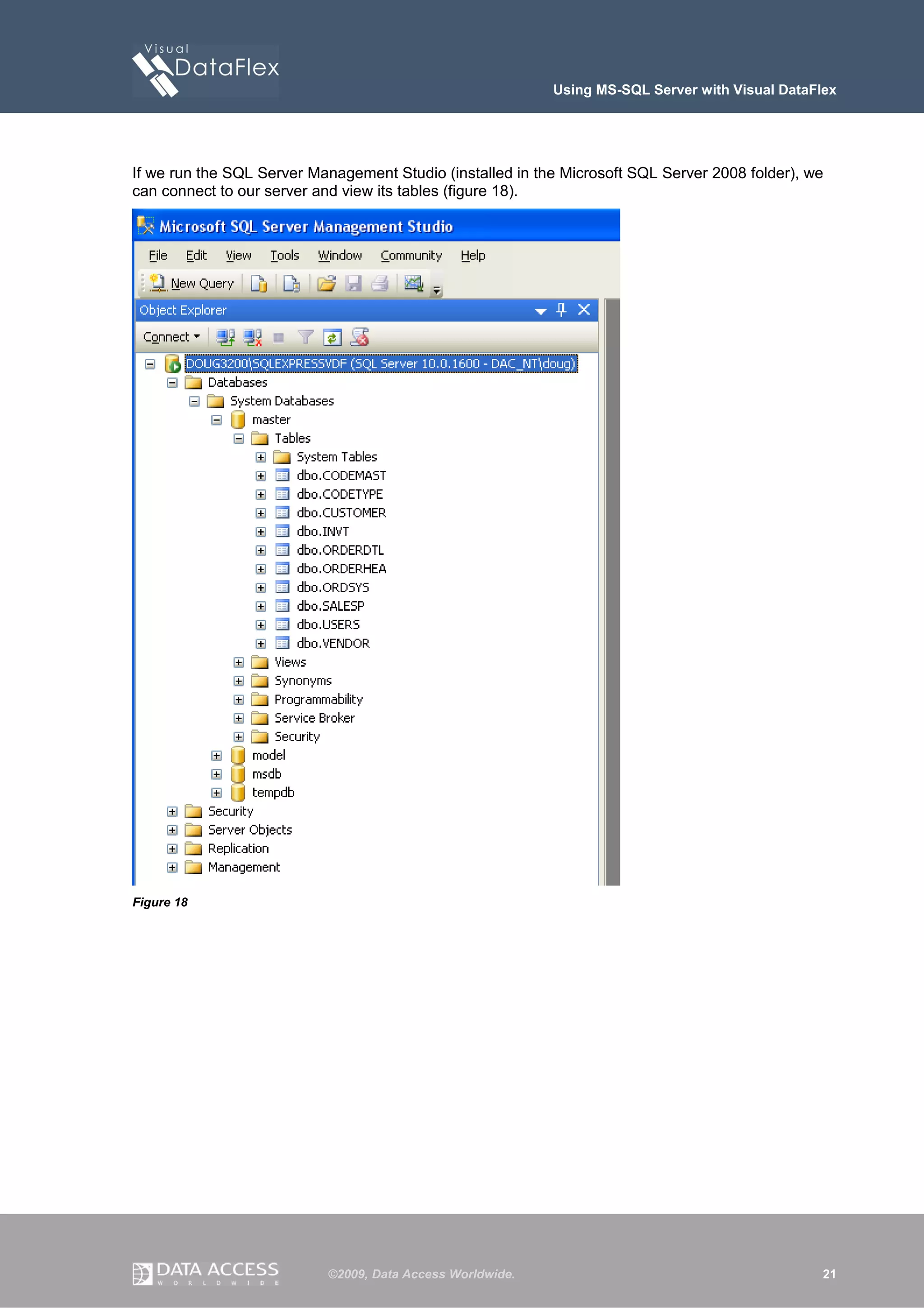
Task: Expand the Management folder
Action: click(172, 867)
